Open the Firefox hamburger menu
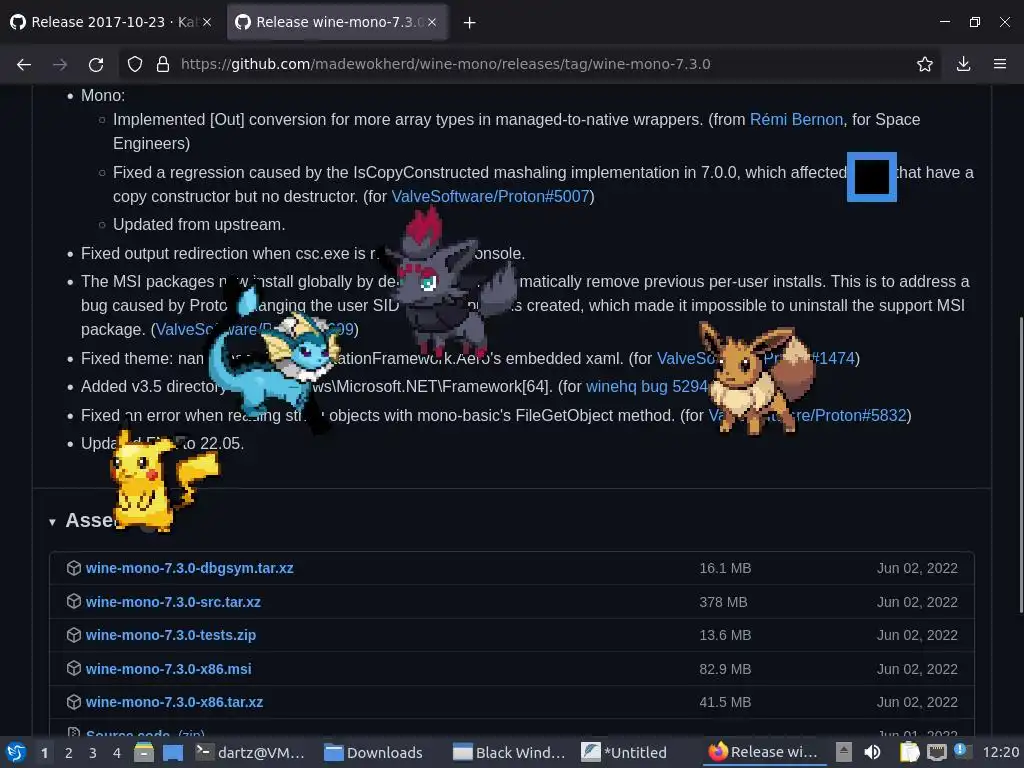The image size is (1024, 768). (x=1000, y=64)
